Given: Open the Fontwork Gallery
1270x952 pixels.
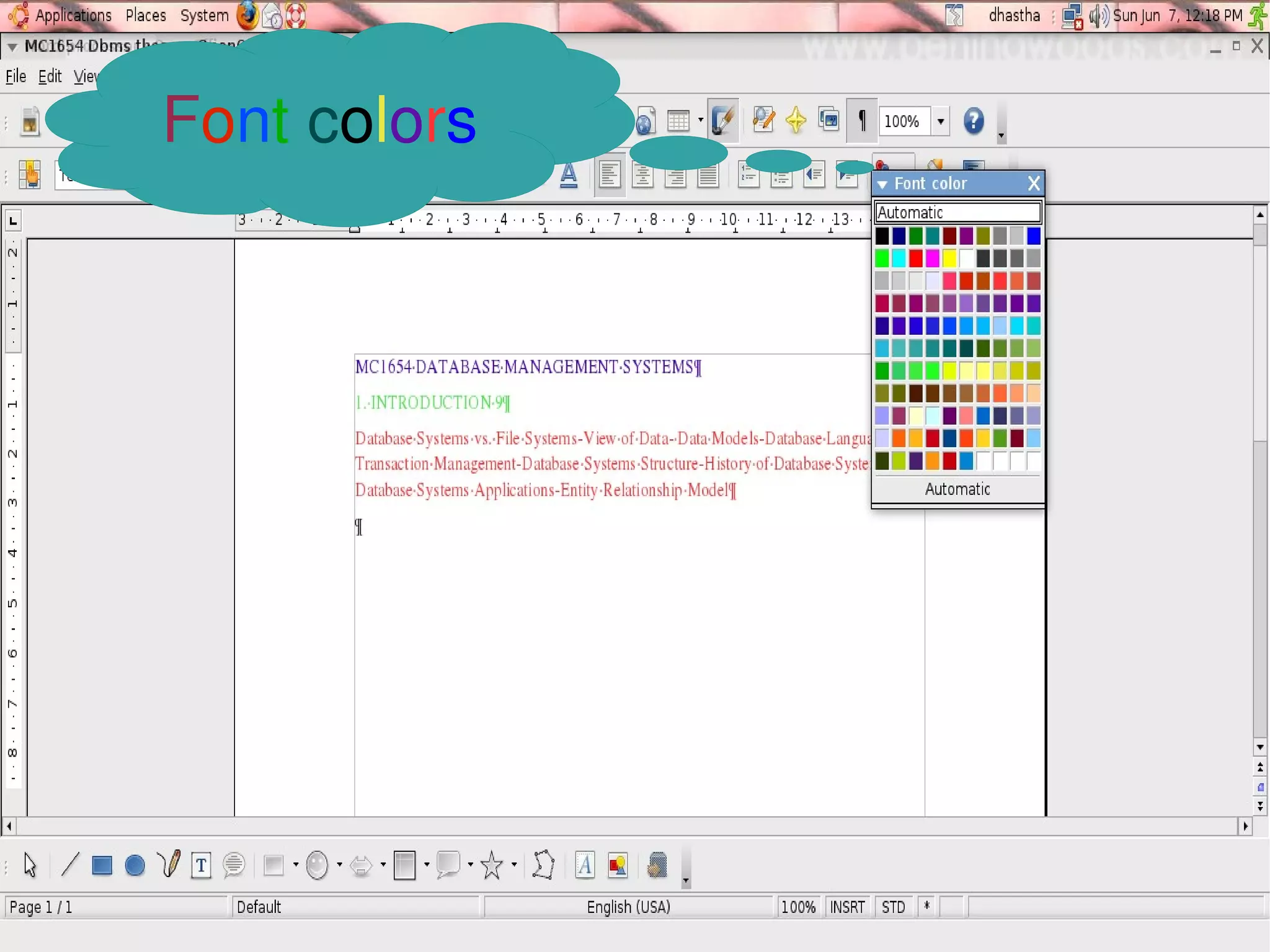Looking at the screenshot, I should (584, 865).
